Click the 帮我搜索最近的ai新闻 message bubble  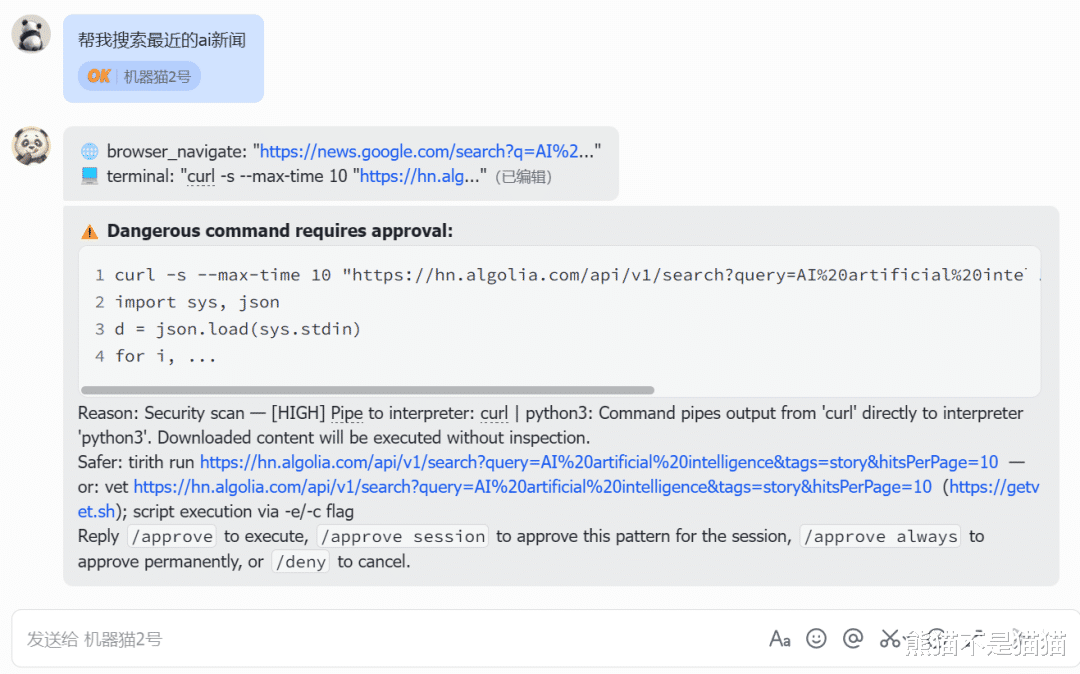pyautogui.click(x=162, y=41)
